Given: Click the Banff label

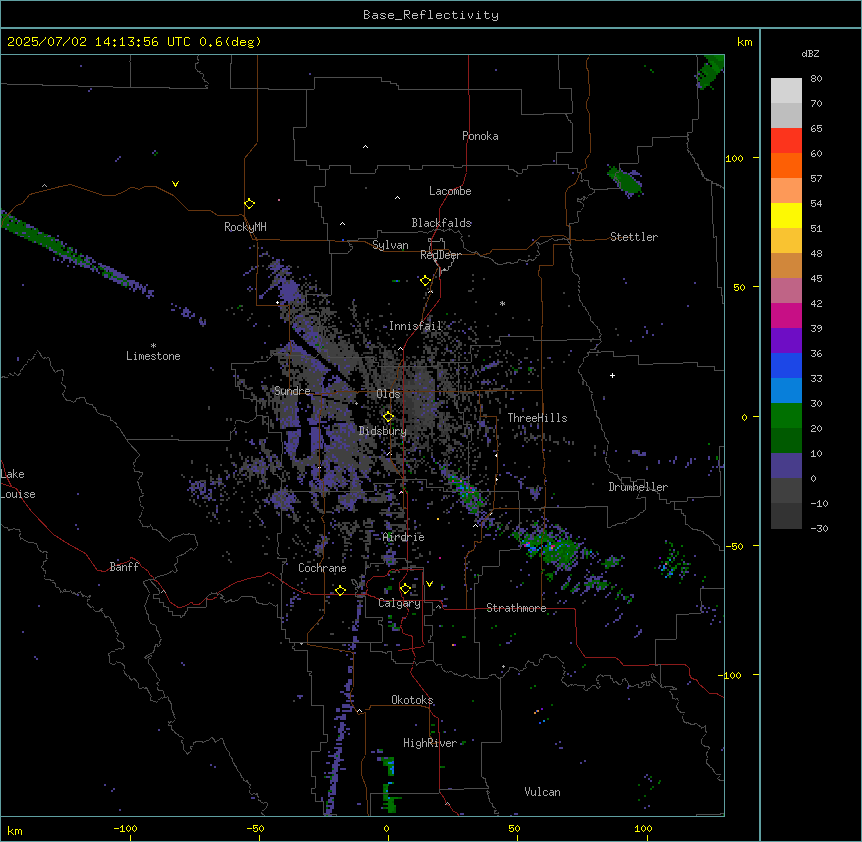Looking at the screenshot, I should tap(124, 567).
